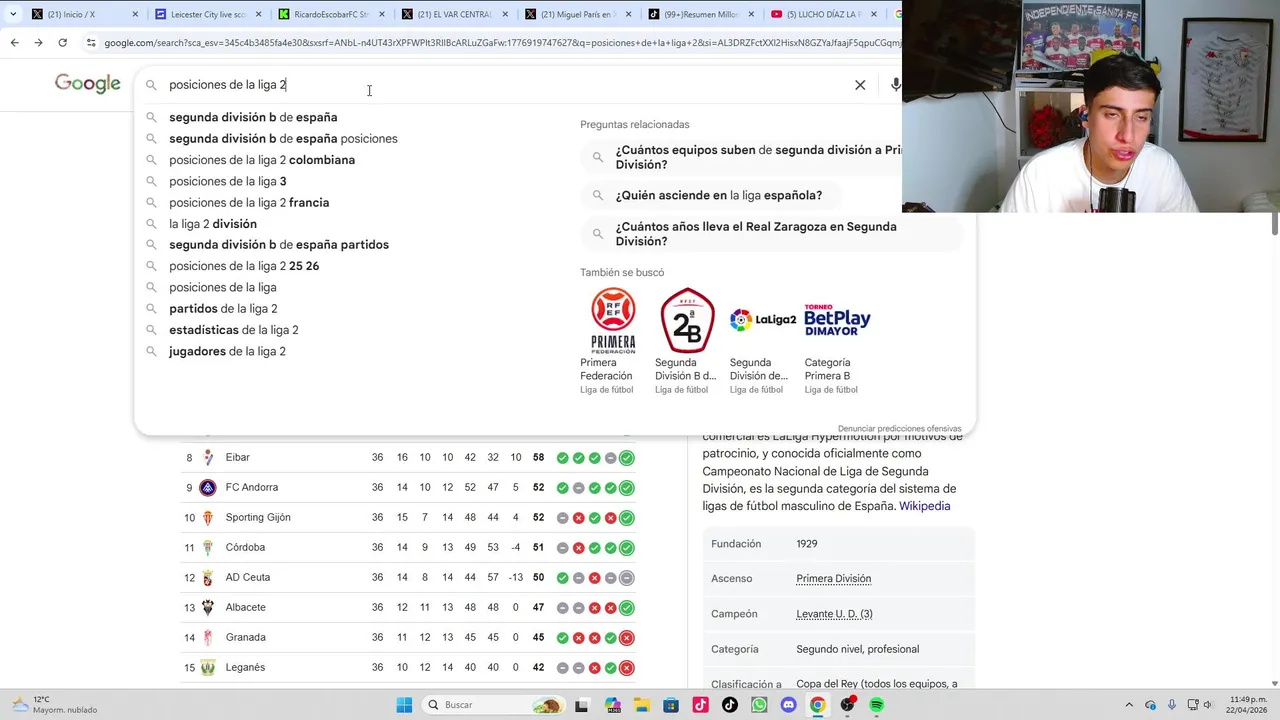The height and width of the screenshot is (720, 1280).
Task: Select suggestion 'jugadores de la liga 2'
Action: (227, 351)
